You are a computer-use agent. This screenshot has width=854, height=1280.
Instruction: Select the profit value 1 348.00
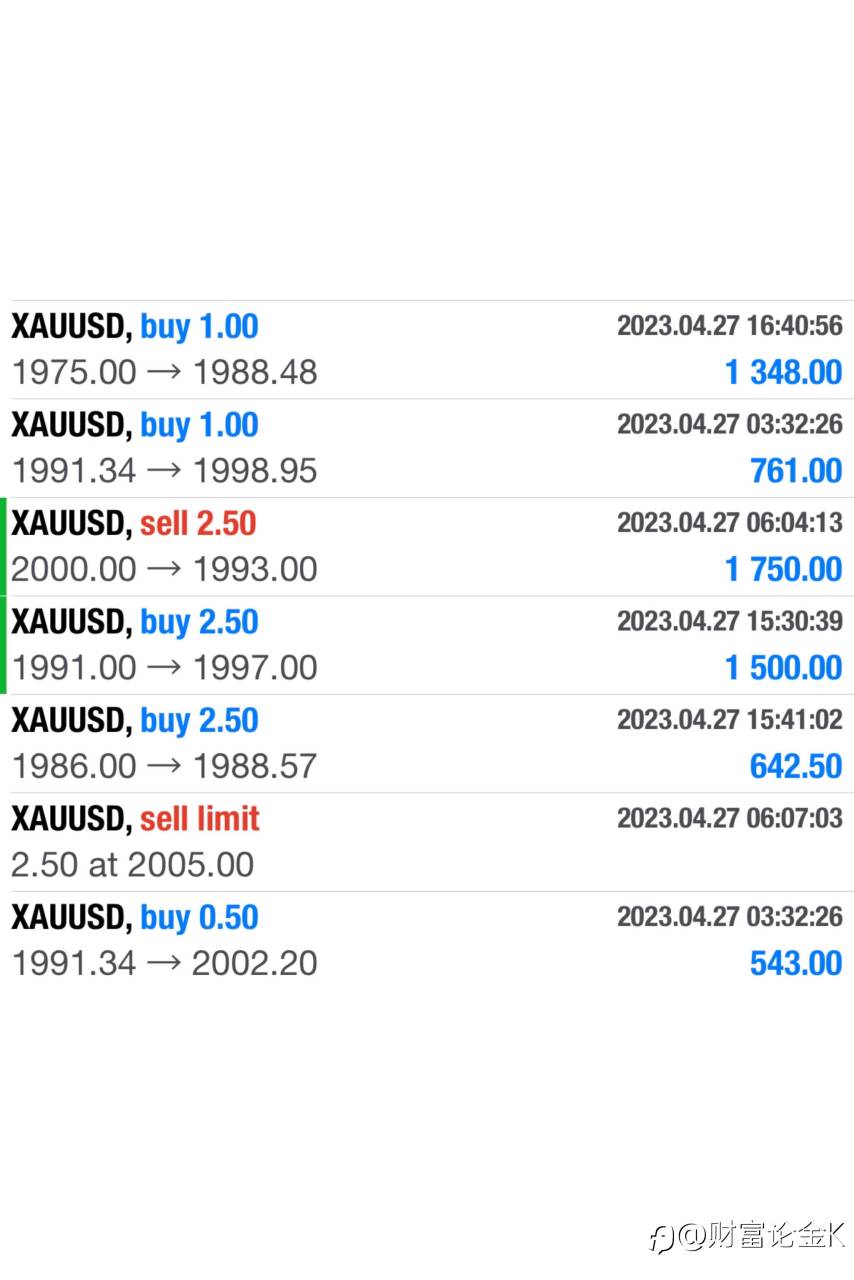click(x=783, y=372)
